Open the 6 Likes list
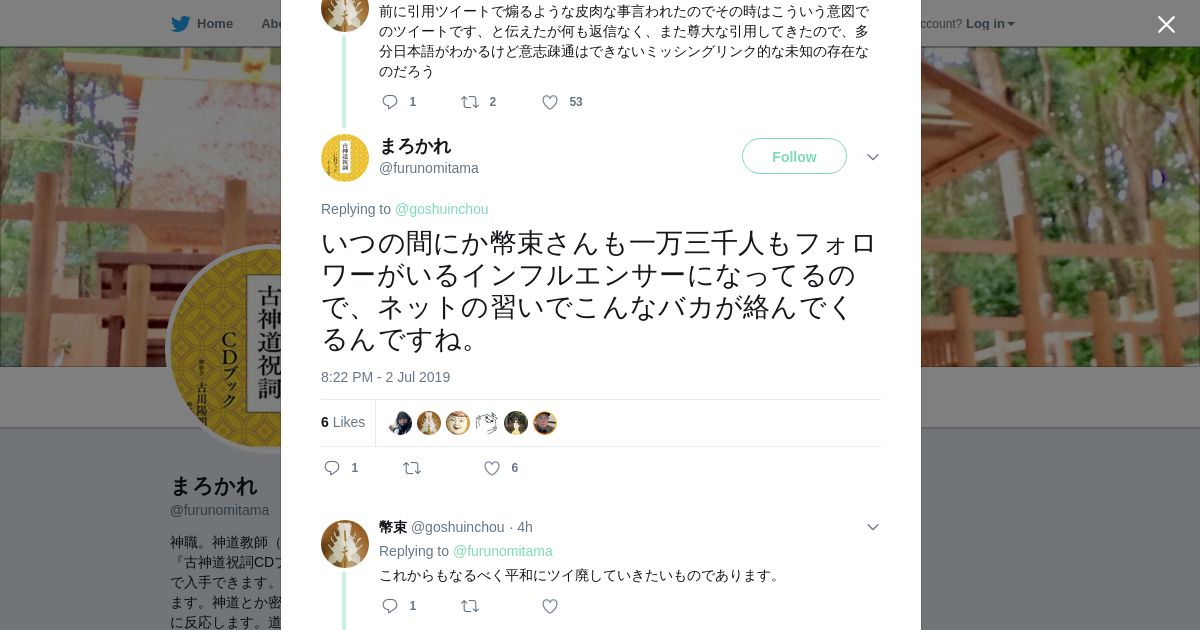Viewport: 1200px width, 630px height. coord(343,422)
